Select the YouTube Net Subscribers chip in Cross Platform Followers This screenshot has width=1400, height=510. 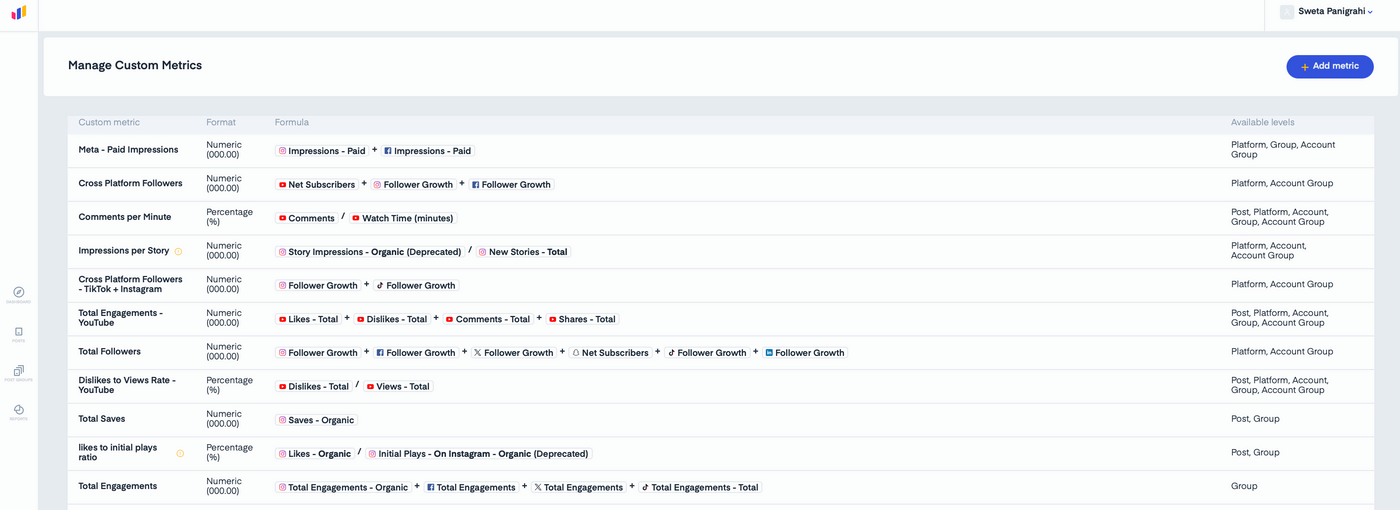(x=317, y=185)
